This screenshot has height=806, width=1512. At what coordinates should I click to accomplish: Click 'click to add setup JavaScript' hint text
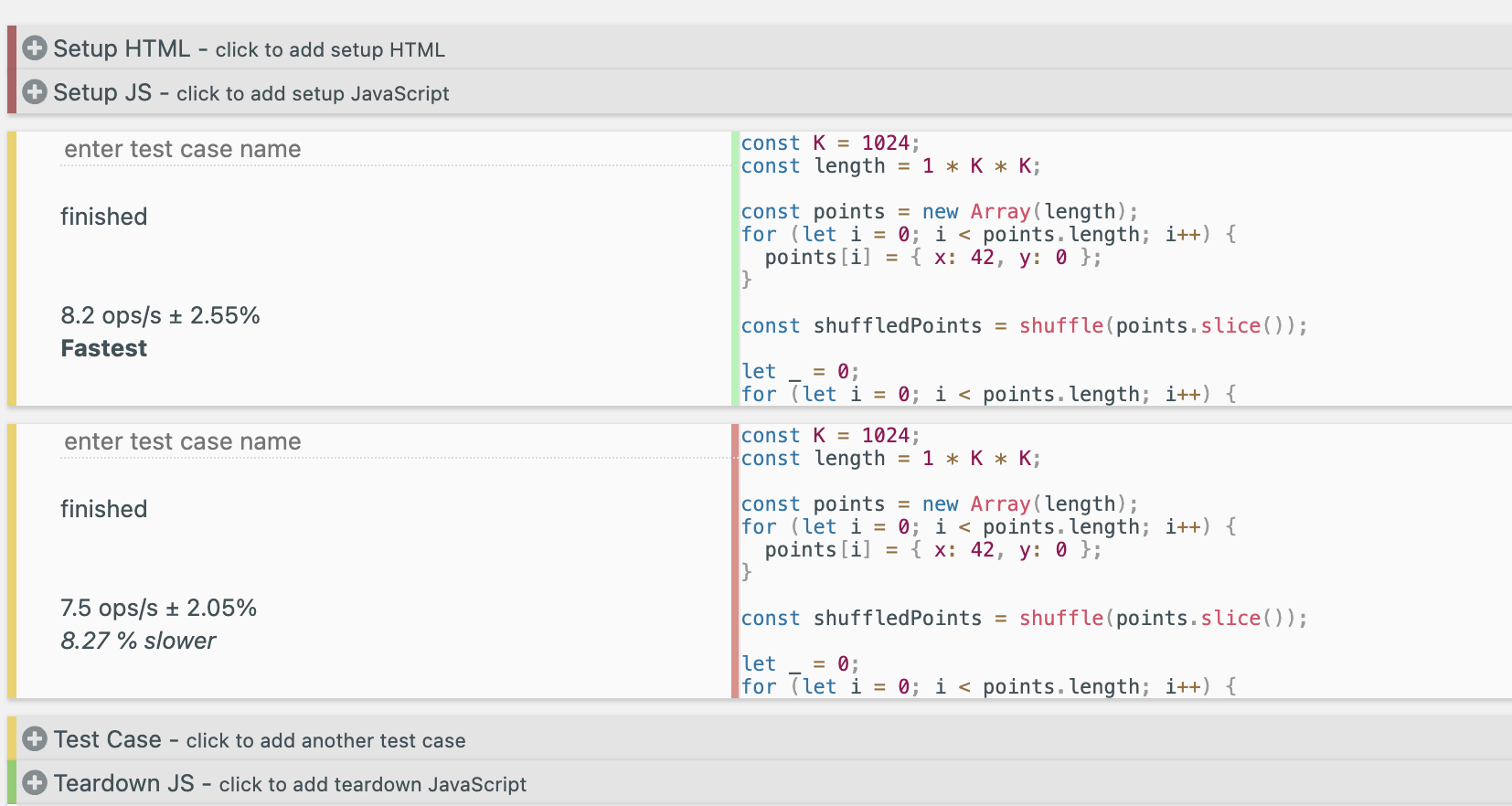point(313,93)
